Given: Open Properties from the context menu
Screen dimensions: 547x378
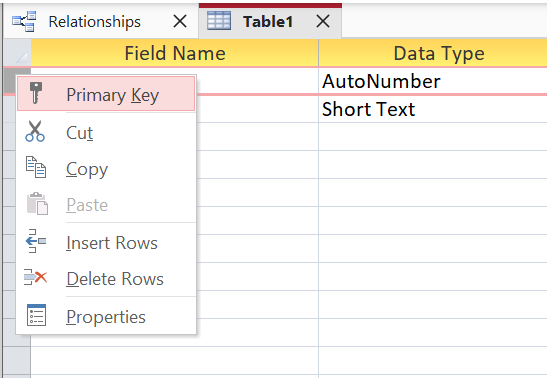Looking at the screenshot, I should pyautogui.click(x=106, y=317).
